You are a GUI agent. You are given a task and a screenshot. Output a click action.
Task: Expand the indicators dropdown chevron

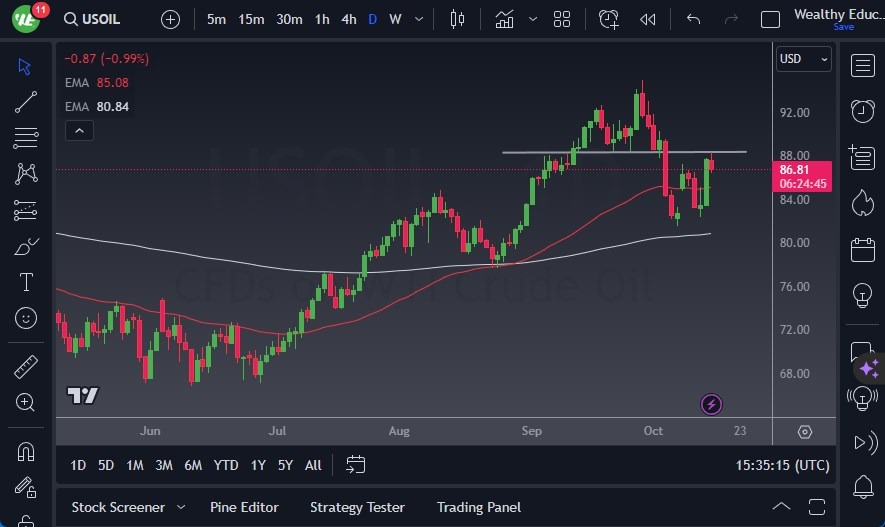(533, 19)
